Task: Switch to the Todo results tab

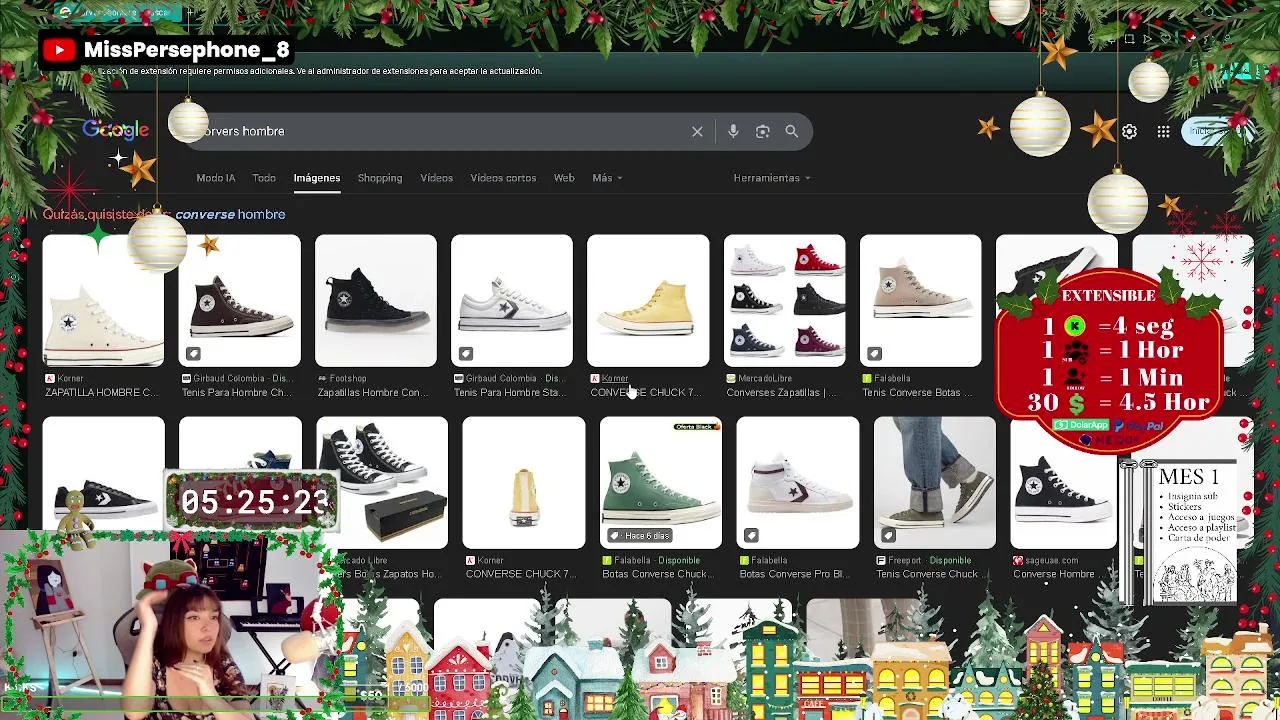Action: pyautogui.click(x=264, y=178)
